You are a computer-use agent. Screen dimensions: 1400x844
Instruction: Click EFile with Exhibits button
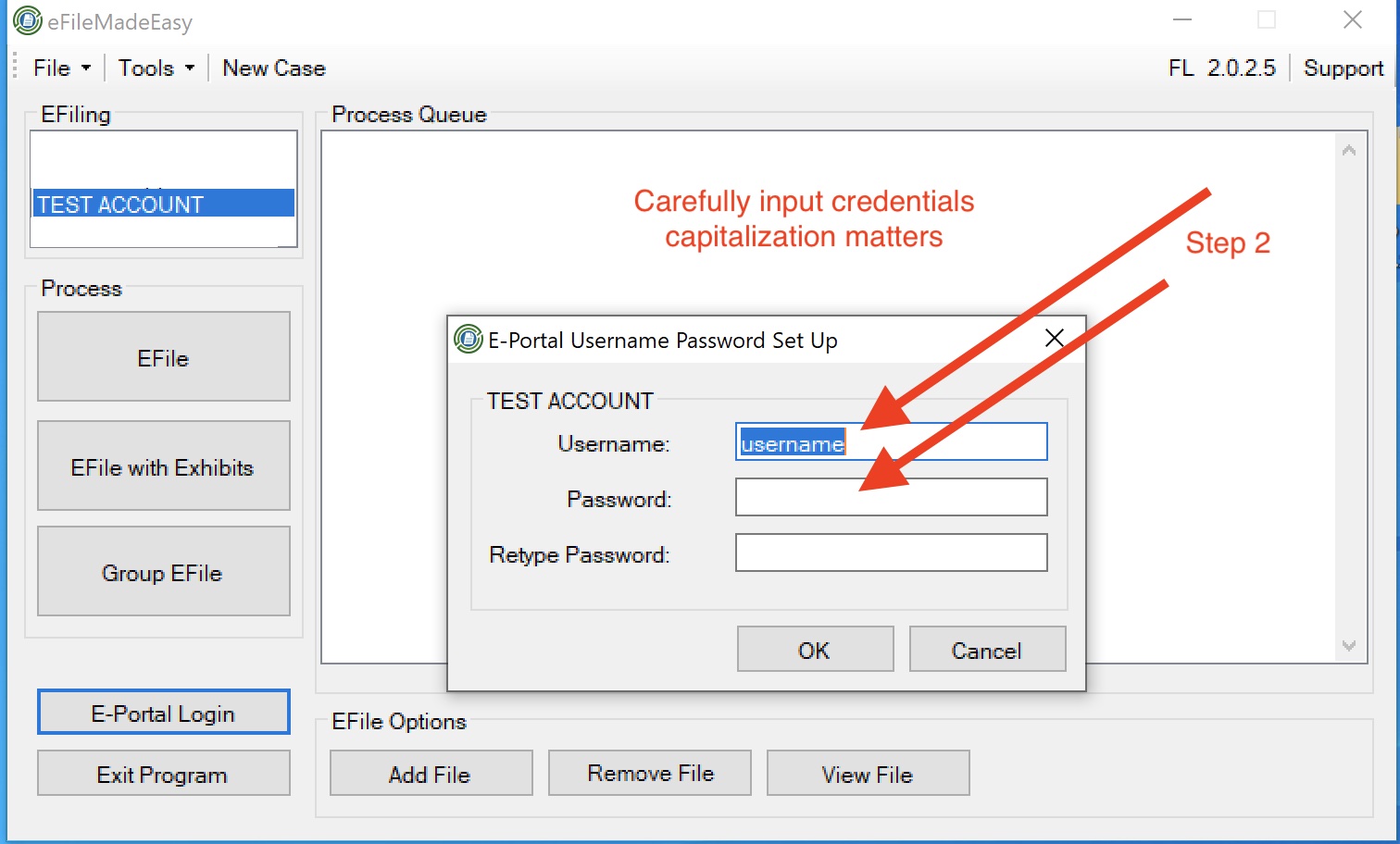click(164, 465)
